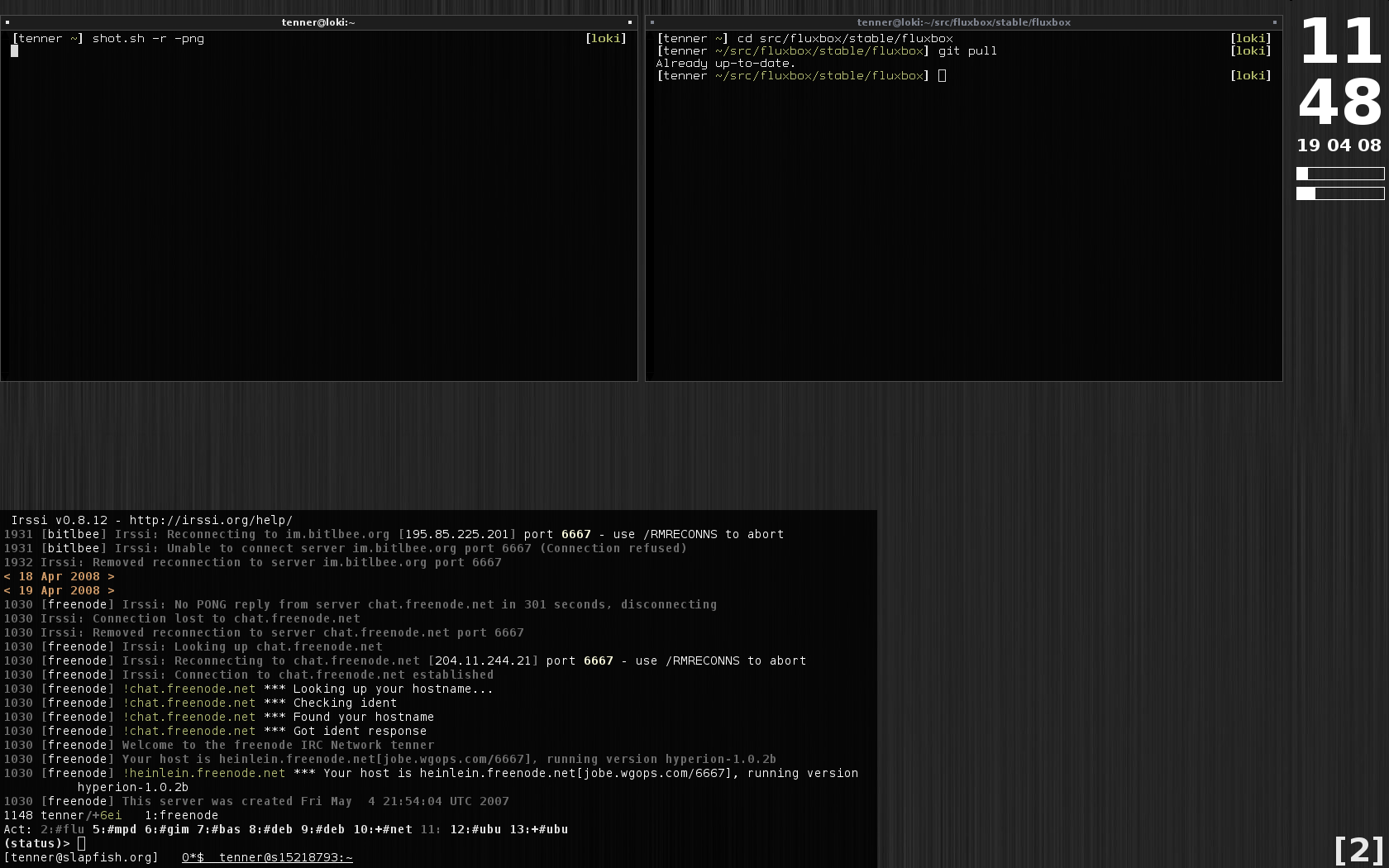The image size is (1389, 868).
Task: Click the address [204.11.244.21] text
Action: (483, 661)
